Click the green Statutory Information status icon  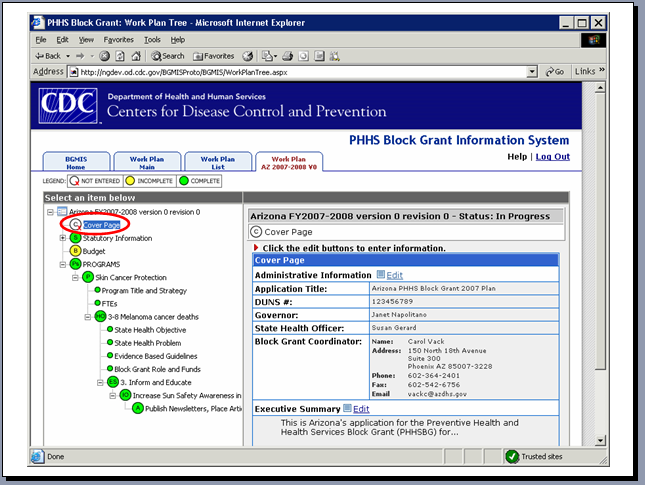pos(75,238)
